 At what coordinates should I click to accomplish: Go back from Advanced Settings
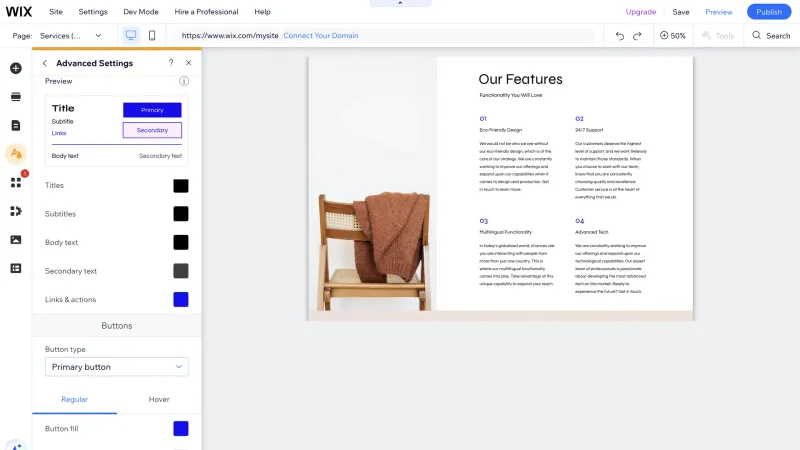45,63
